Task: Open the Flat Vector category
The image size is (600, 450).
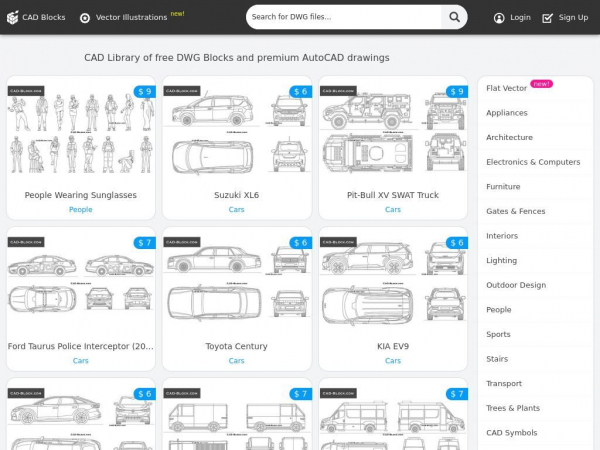Action: point(507,88)
